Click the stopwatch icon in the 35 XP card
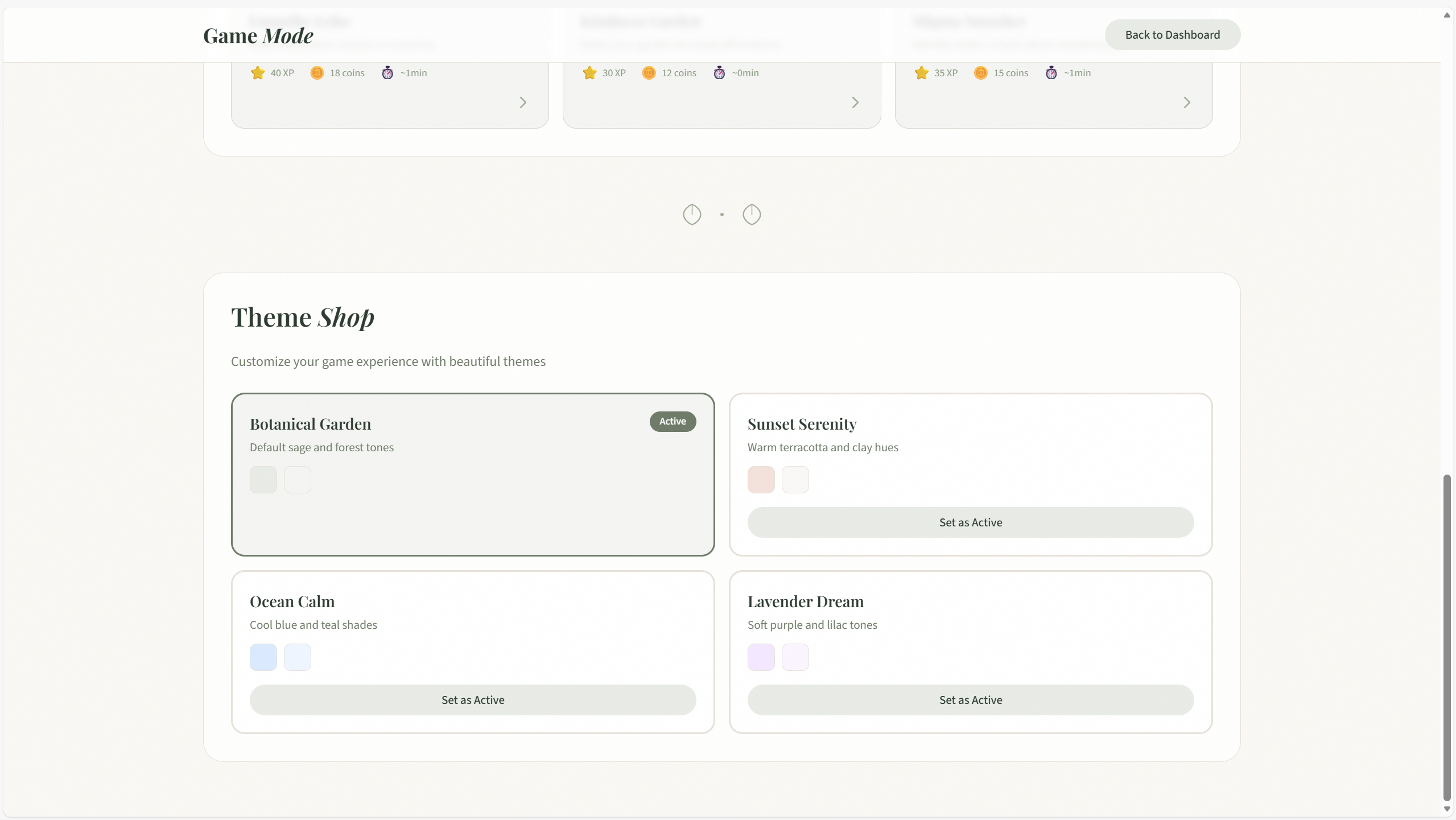Image resolution: width=1456 pixels, height=820 pixels. pyautogui.click(x=1051, y=73)
